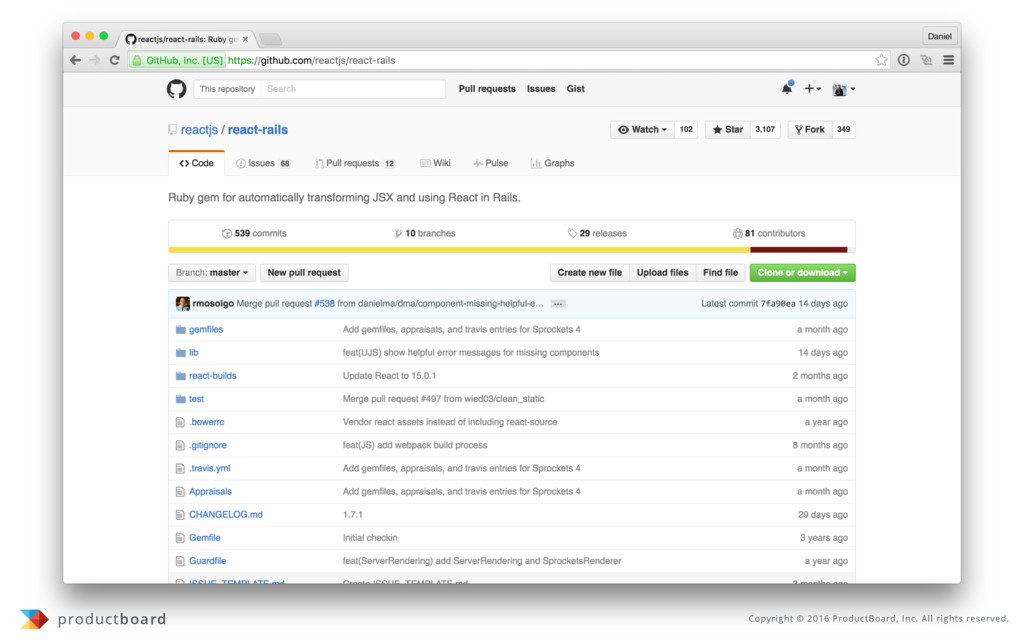
Task: Click the repository book icon beside reactjs
Action: click(172, 129)
